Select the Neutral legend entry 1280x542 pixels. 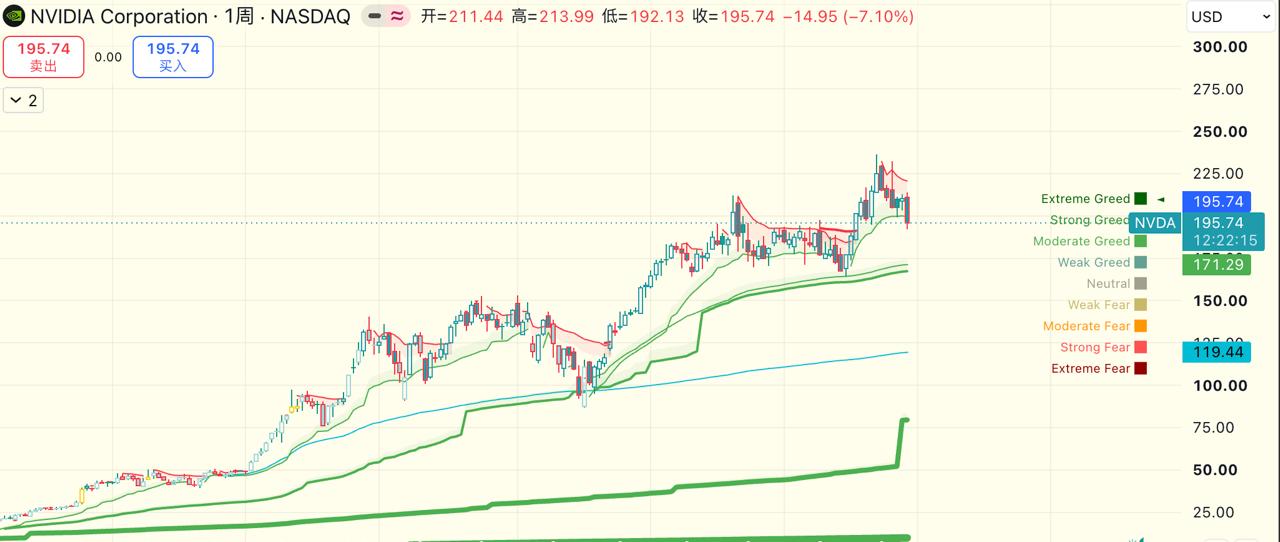coord(1116,284)
